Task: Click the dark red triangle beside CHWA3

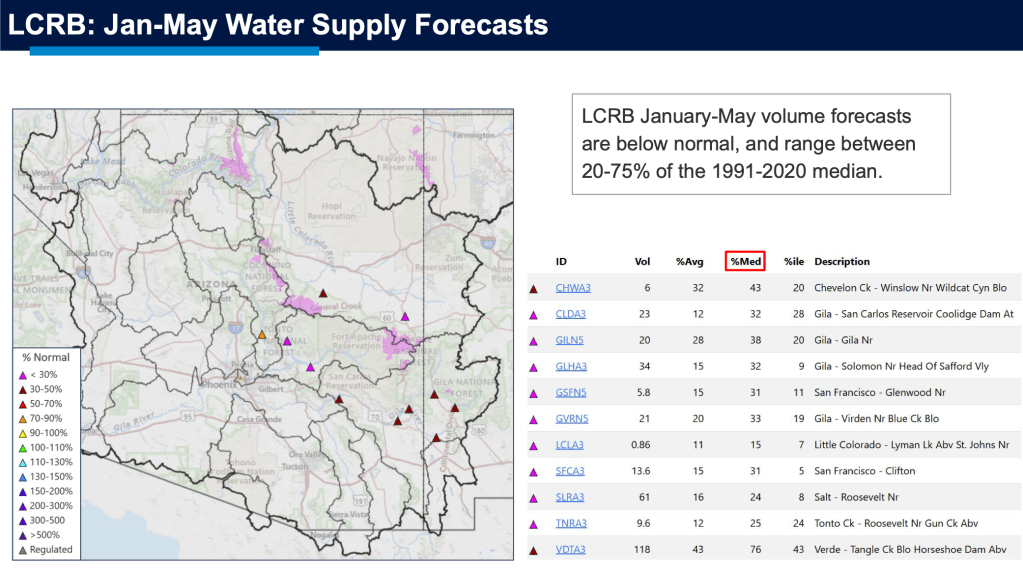Action: tap(534, 288)
